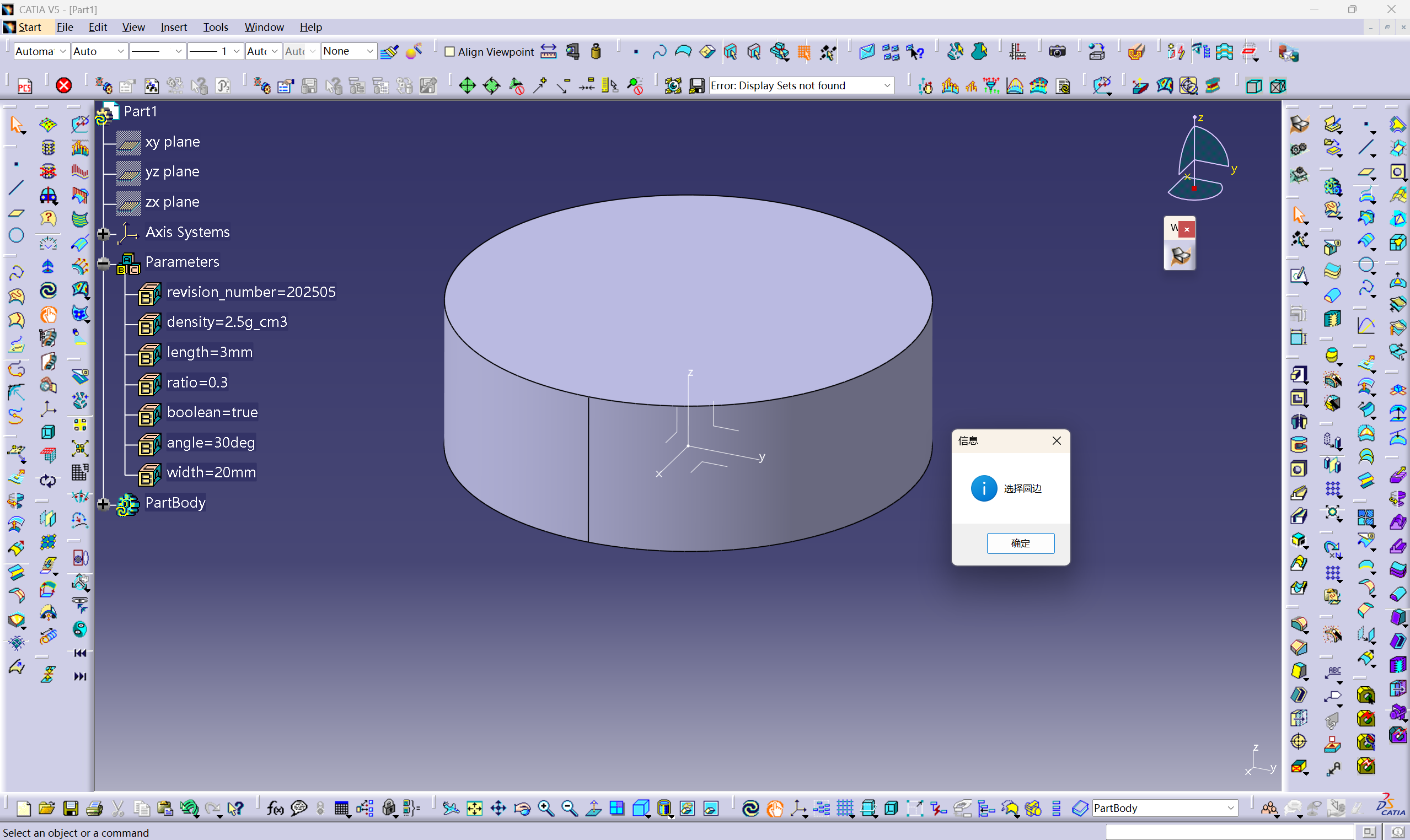The image size is (1410, 840).
Task: Click the Fit All In view icon
Action: pos(475,808)
